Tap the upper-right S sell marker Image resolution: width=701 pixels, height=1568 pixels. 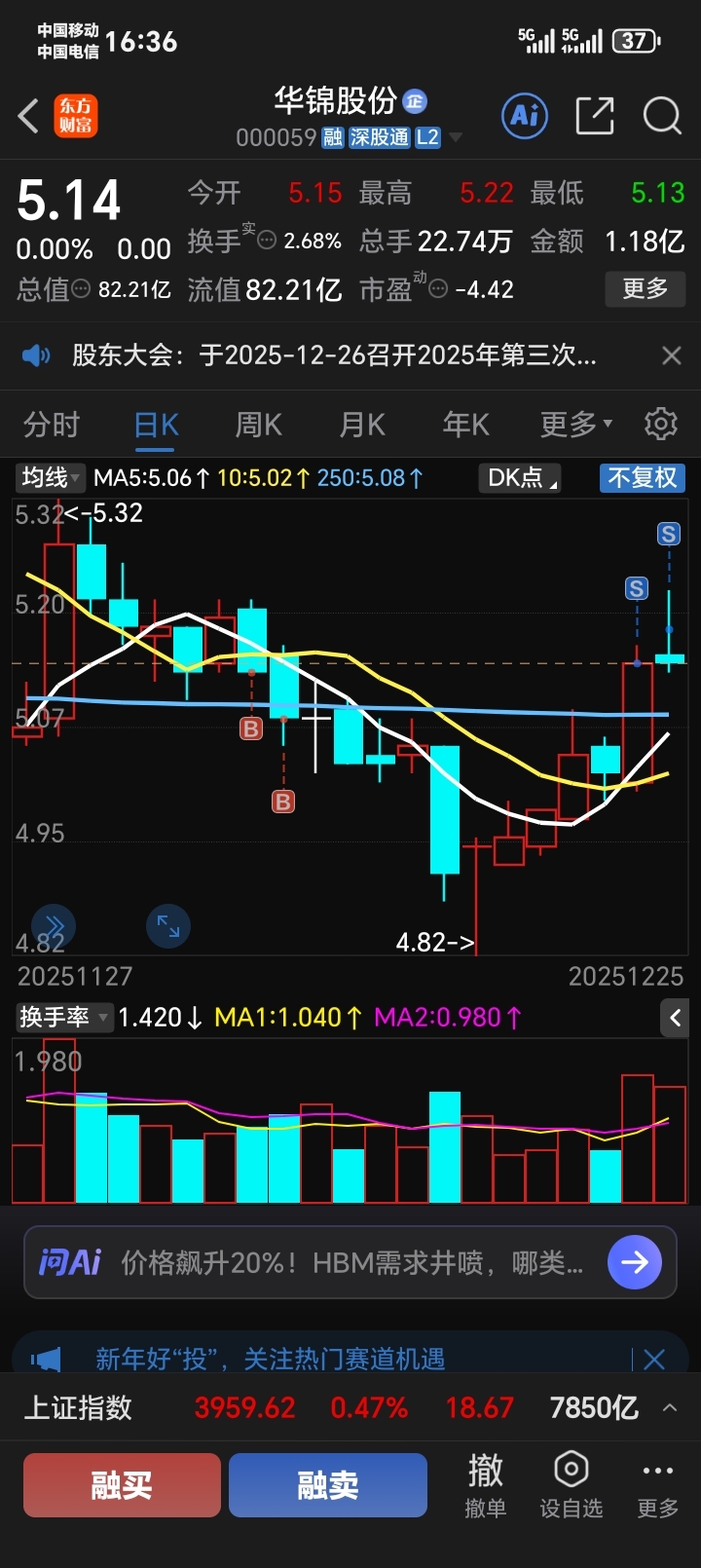tap(668, 534)
